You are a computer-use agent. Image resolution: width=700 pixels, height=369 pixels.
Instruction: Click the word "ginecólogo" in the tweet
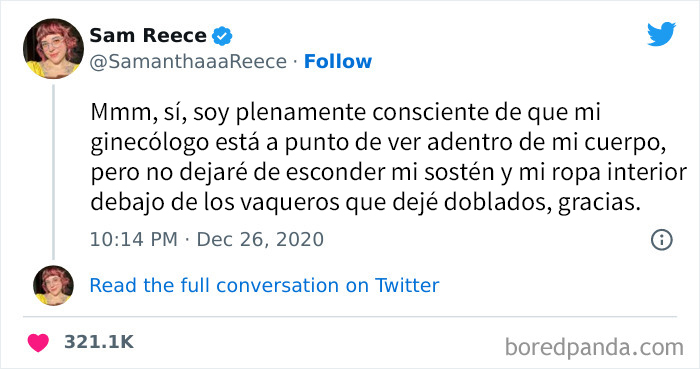pos(150,144)
